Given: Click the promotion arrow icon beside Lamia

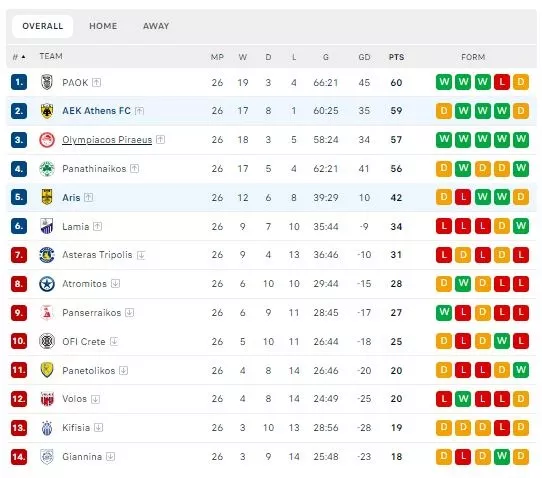Looking at the screenshot, I should pos(97,226).
